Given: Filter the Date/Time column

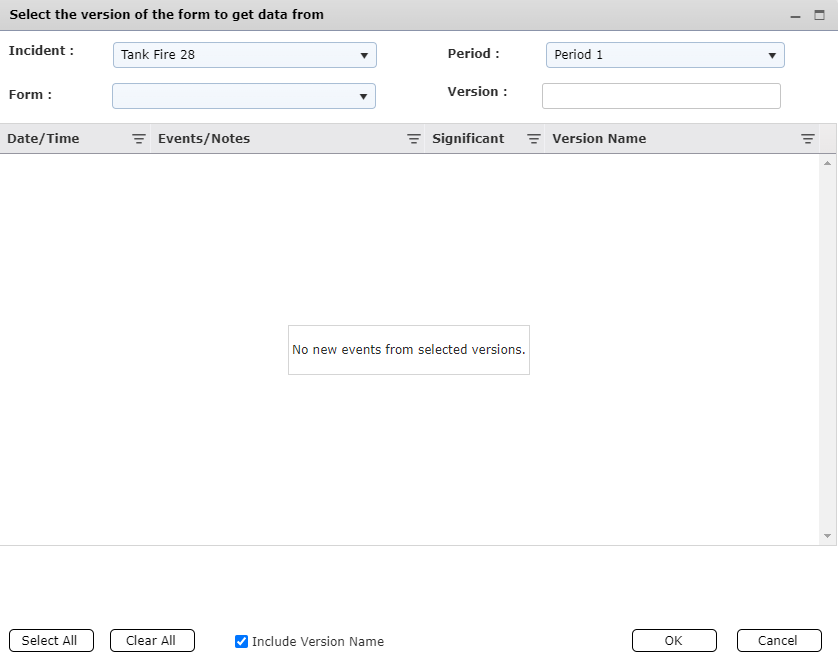Looking at the screenshot, I should tap(138, 138).
